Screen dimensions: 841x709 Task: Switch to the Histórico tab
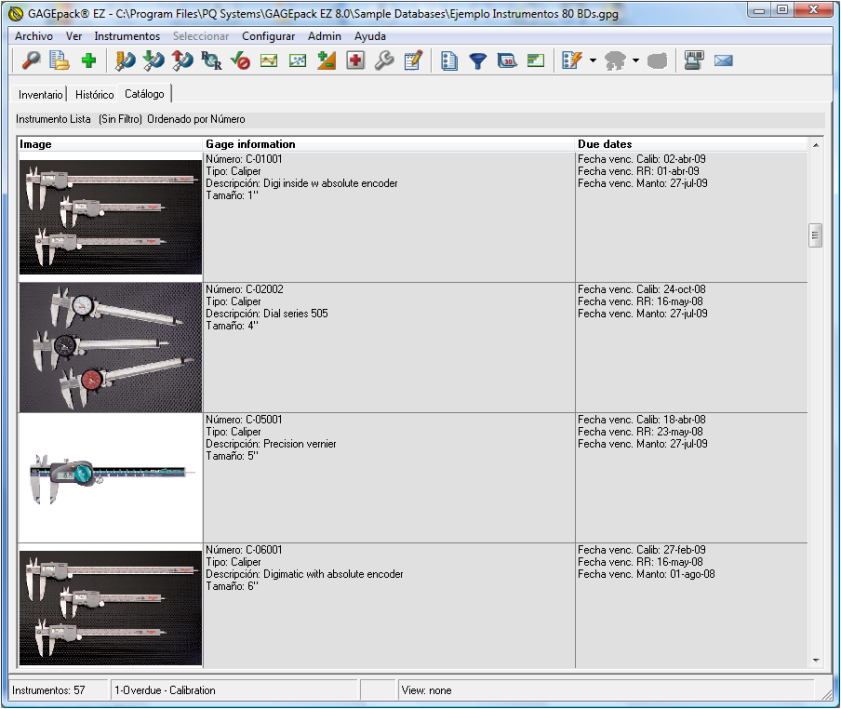pos(94,94)
